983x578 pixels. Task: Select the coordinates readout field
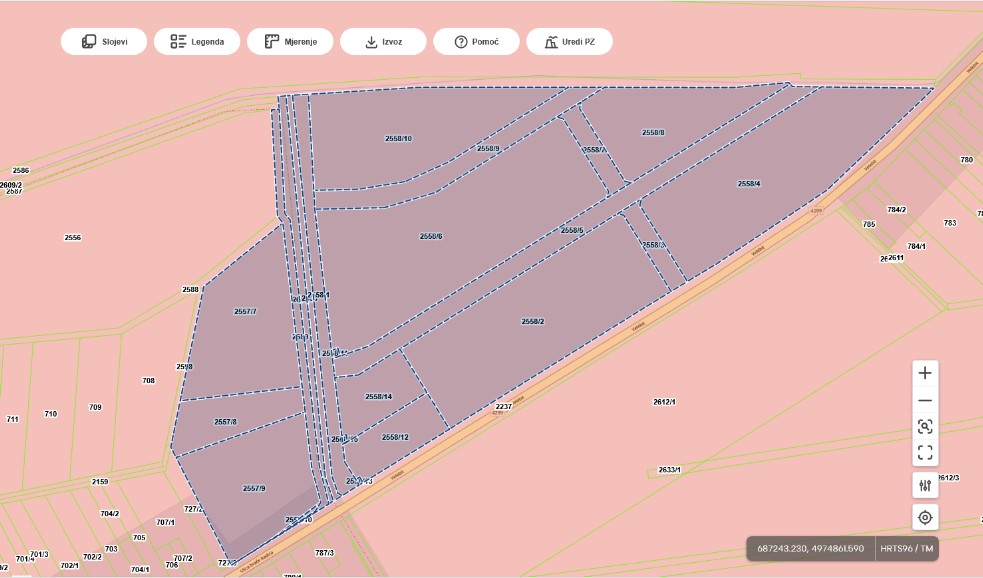(811, 549)
